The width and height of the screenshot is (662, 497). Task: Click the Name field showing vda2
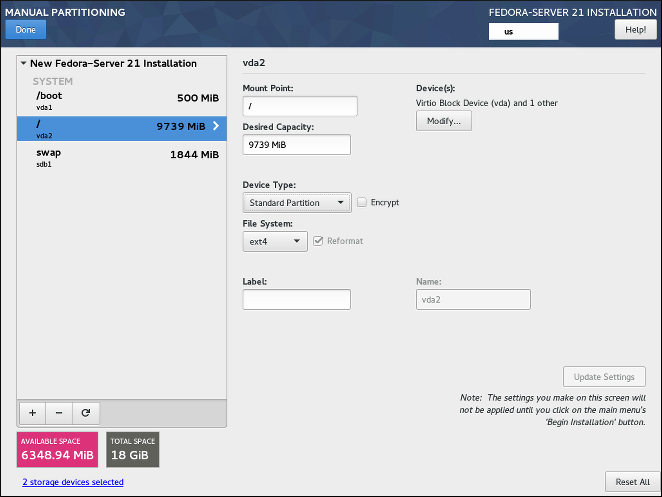[473, 299]
